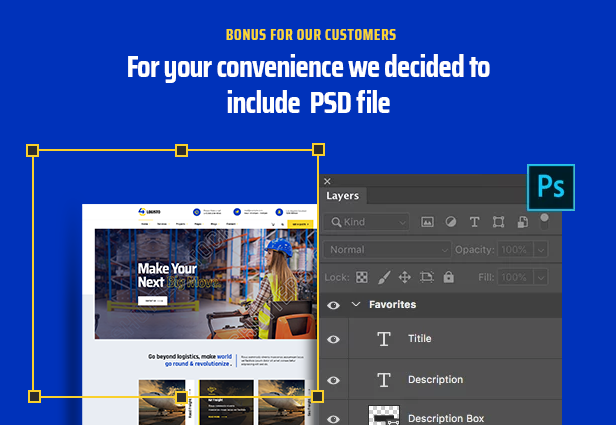The height and width of the screenshot is (425, 616).
Task: Click the third blue contact icon in mockup
Action: 279,212
